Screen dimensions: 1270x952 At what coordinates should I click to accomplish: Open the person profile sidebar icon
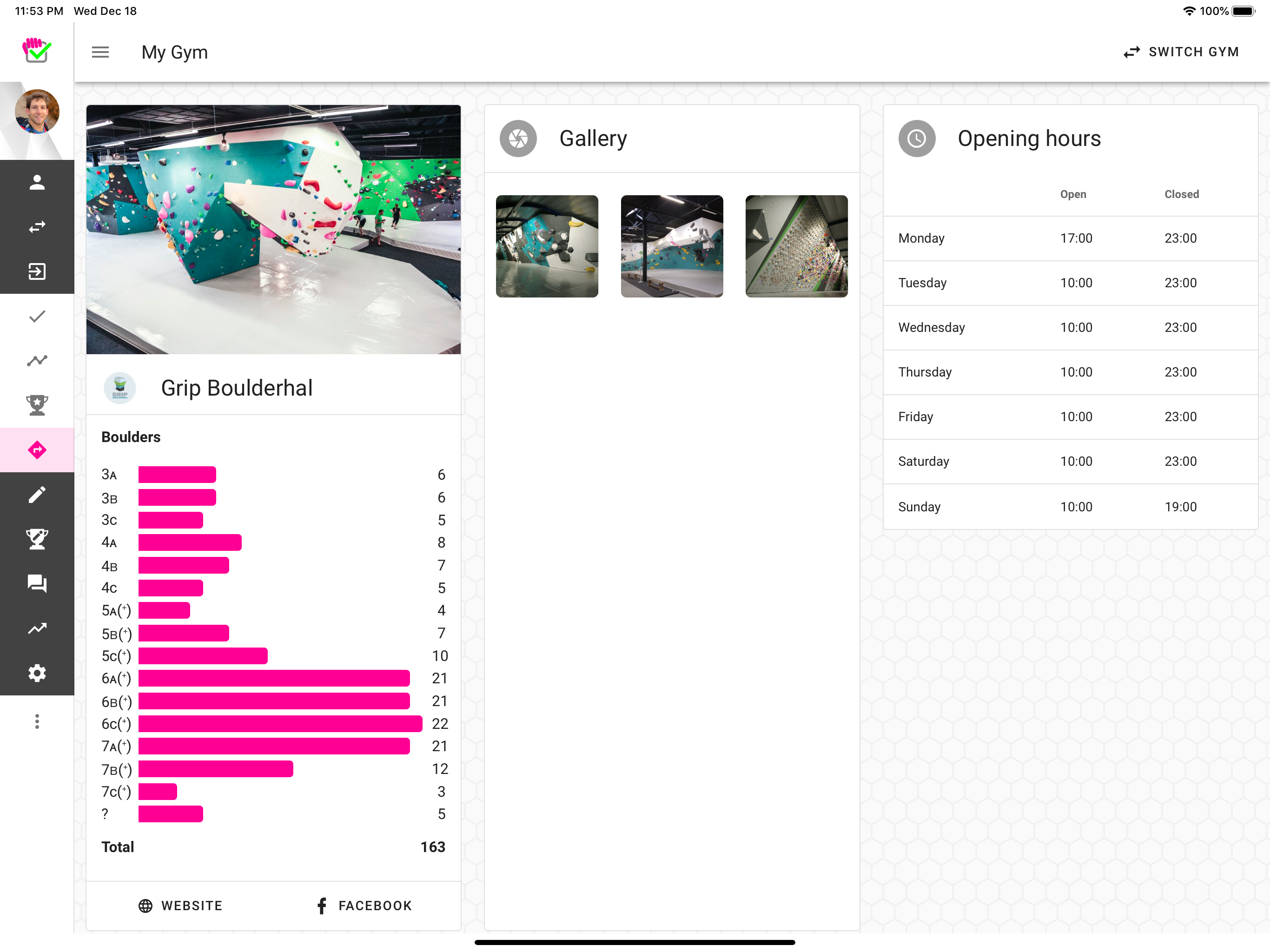37,182
